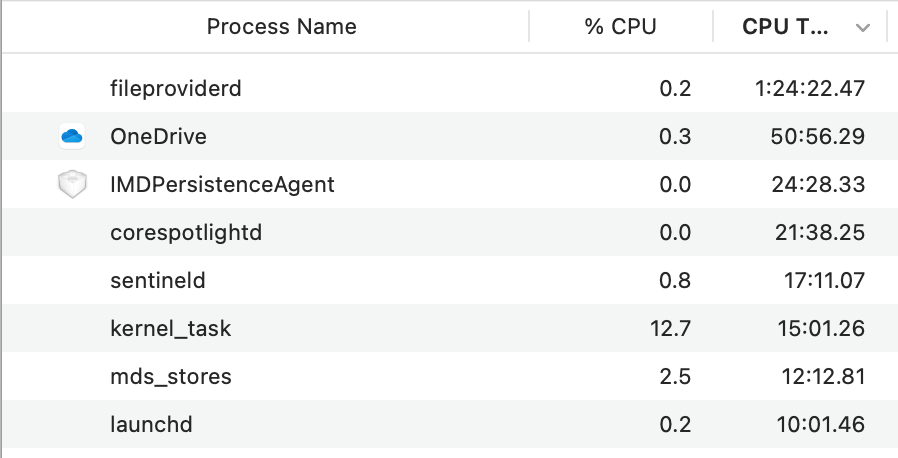The width and height of the screenshot is (898, 458).
Task: Click kernel_task's 12.7 CPU percentage
Action: [670, 329]
